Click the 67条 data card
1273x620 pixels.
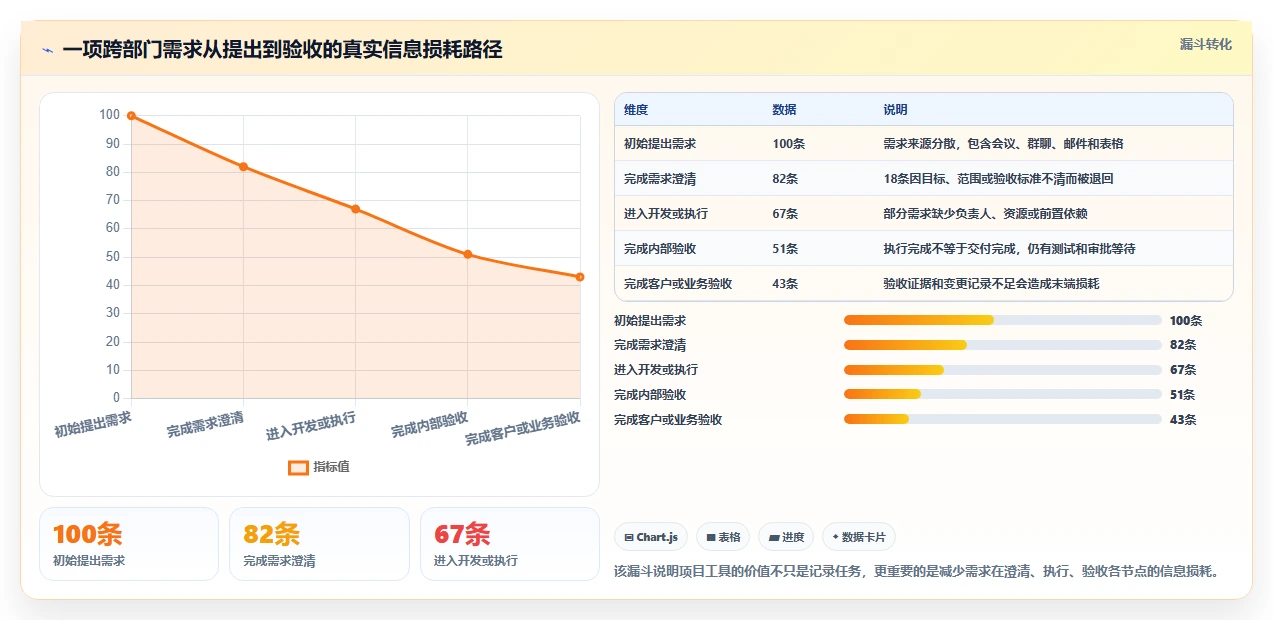pyautogui.click(x=510, y=544)
